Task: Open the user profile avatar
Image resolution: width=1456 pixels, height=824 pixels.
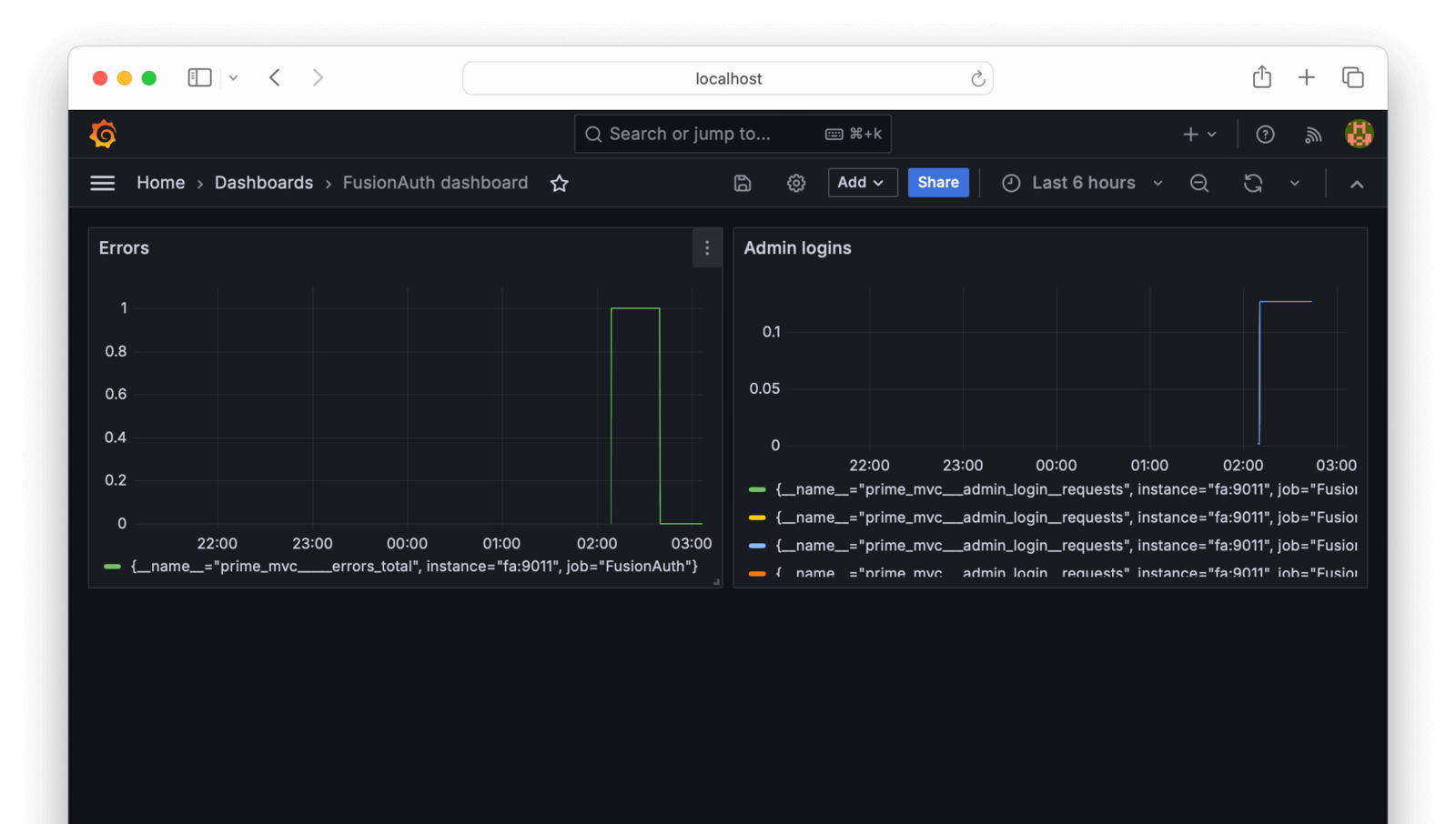Action: pyautogui.click(x=1358, y=134)
